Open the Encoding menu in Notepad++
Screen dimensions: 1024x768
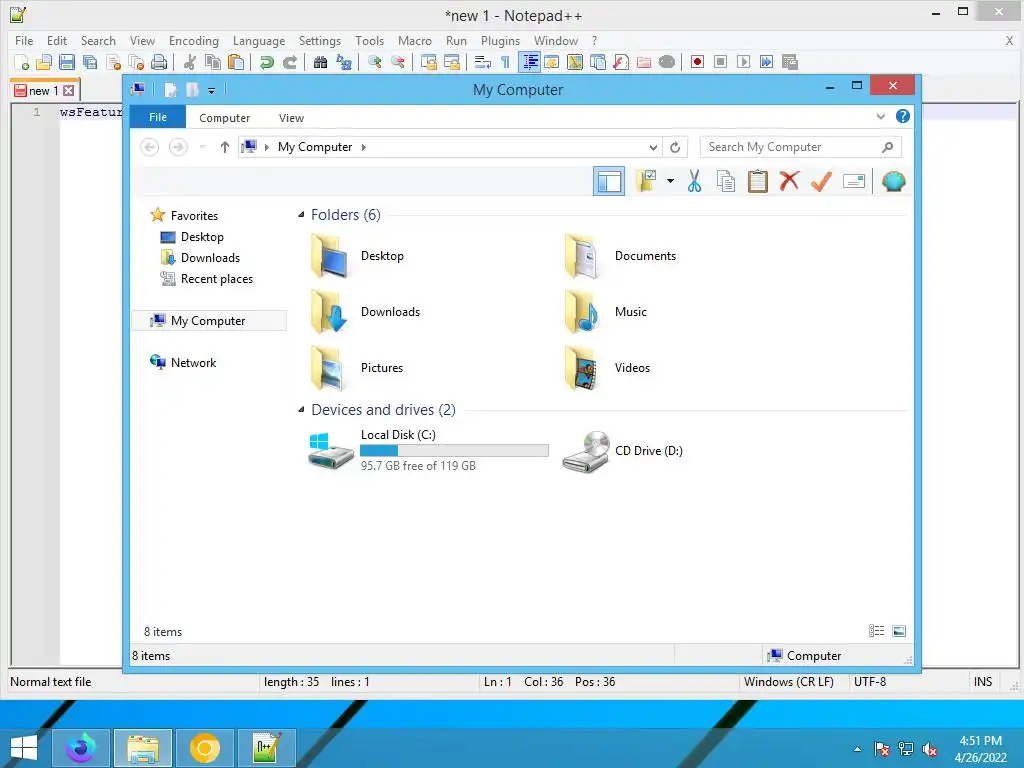point(194,40)
